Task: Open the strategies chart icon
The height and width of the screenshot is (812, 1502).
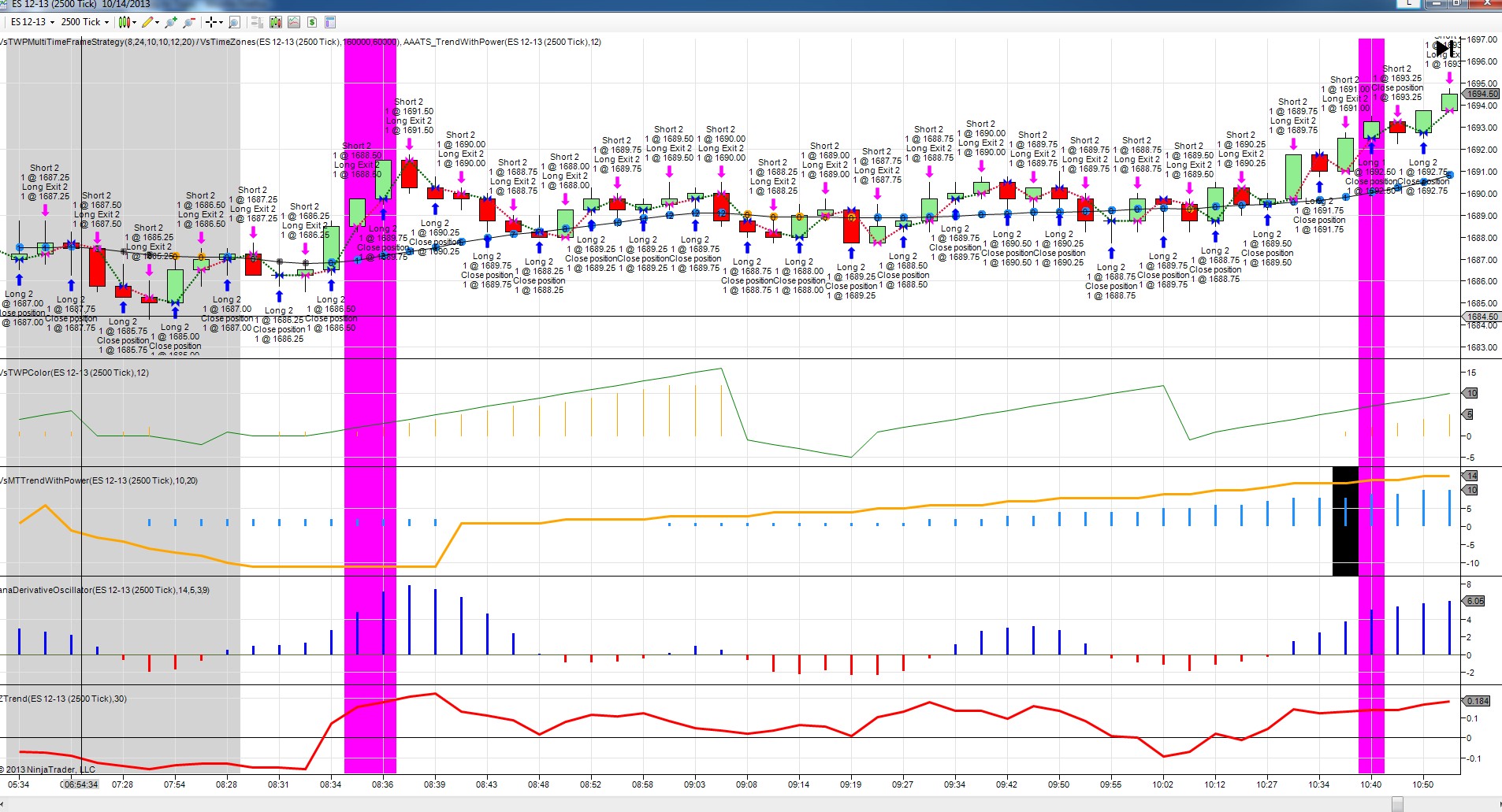Action: pos(294,22)
